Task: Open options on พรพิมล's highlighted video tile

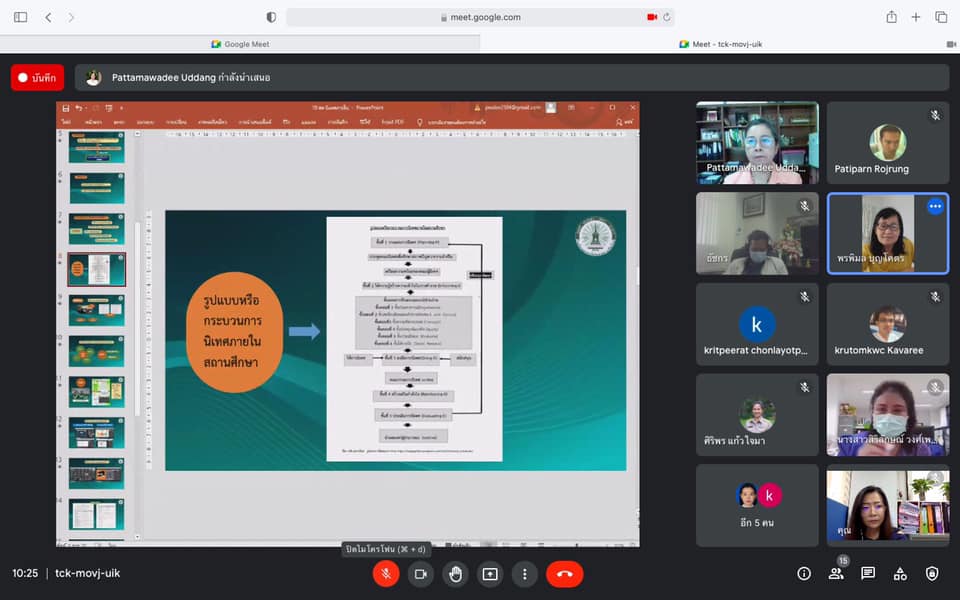Action: (935, 206)
